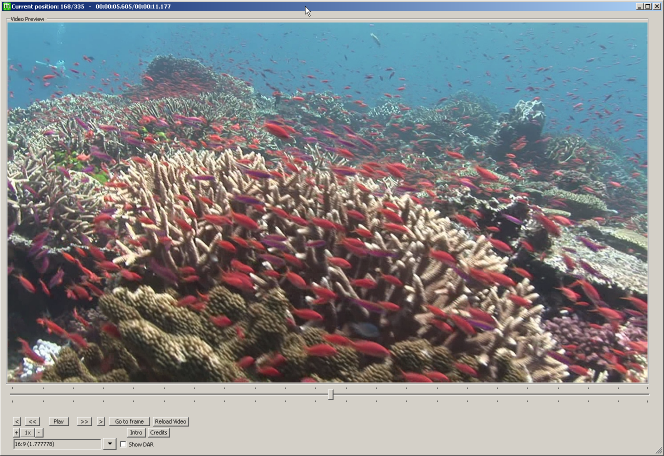Set the Intro marker

[x=136, y=433]
